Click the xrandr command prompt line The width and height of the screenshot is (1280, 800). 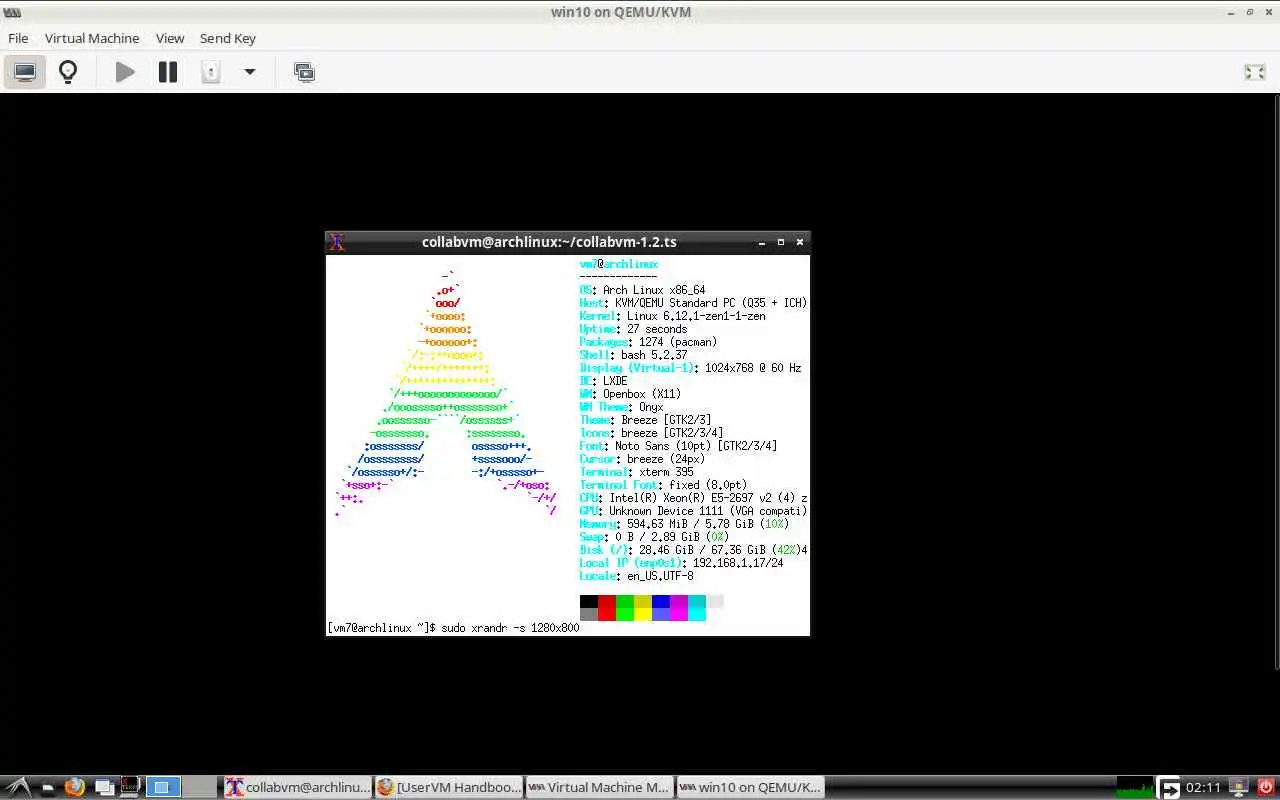click(454, 628)
